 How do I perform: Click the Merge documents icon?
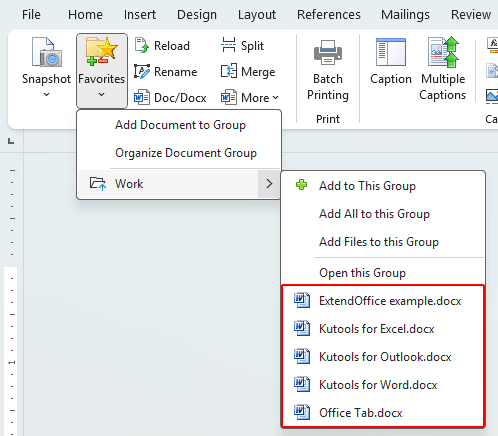(x=229, y=71)
